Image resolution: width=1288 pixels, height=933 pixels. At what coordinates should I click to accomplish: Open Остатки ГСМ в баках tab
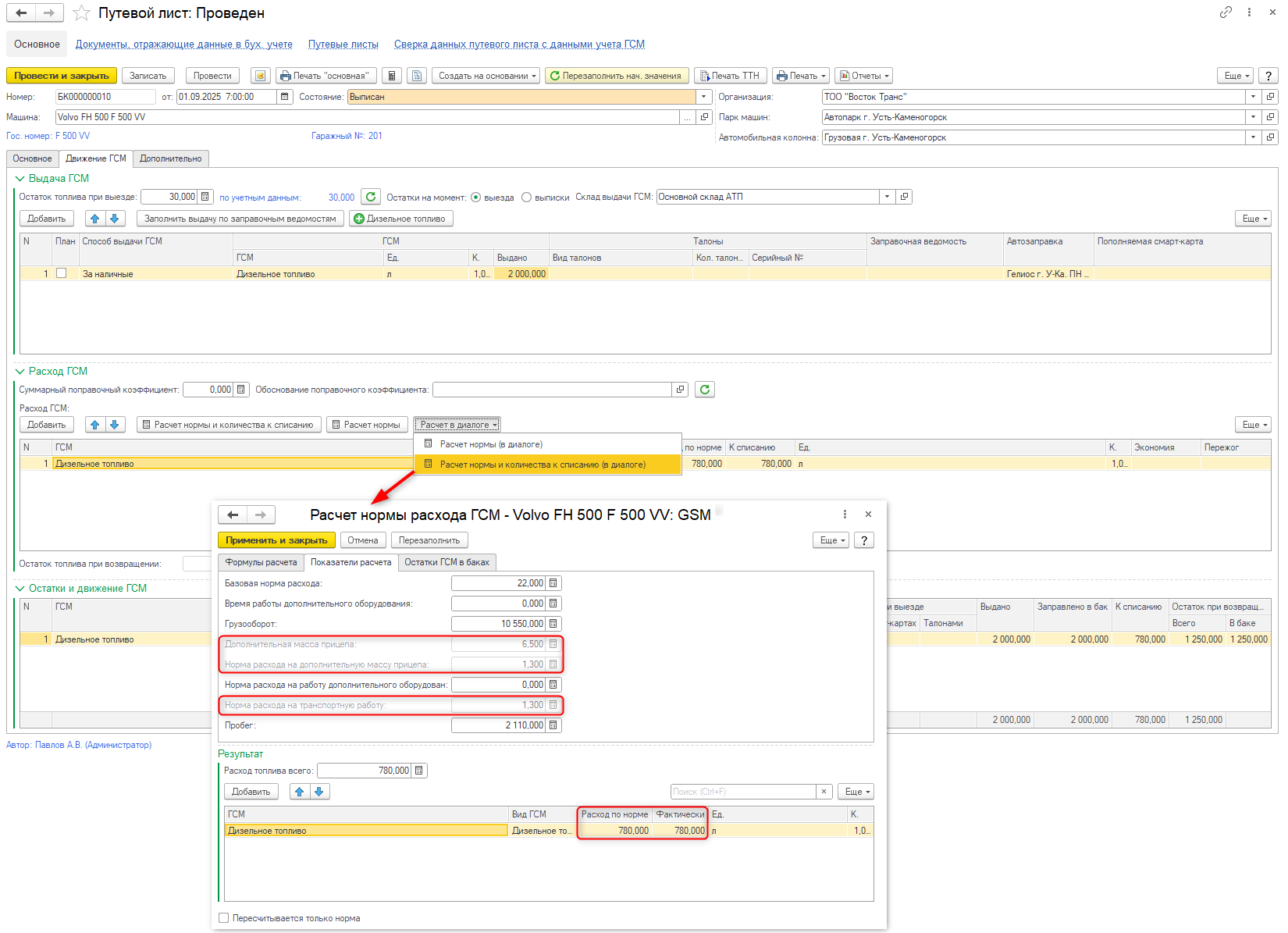click(447, 562)
